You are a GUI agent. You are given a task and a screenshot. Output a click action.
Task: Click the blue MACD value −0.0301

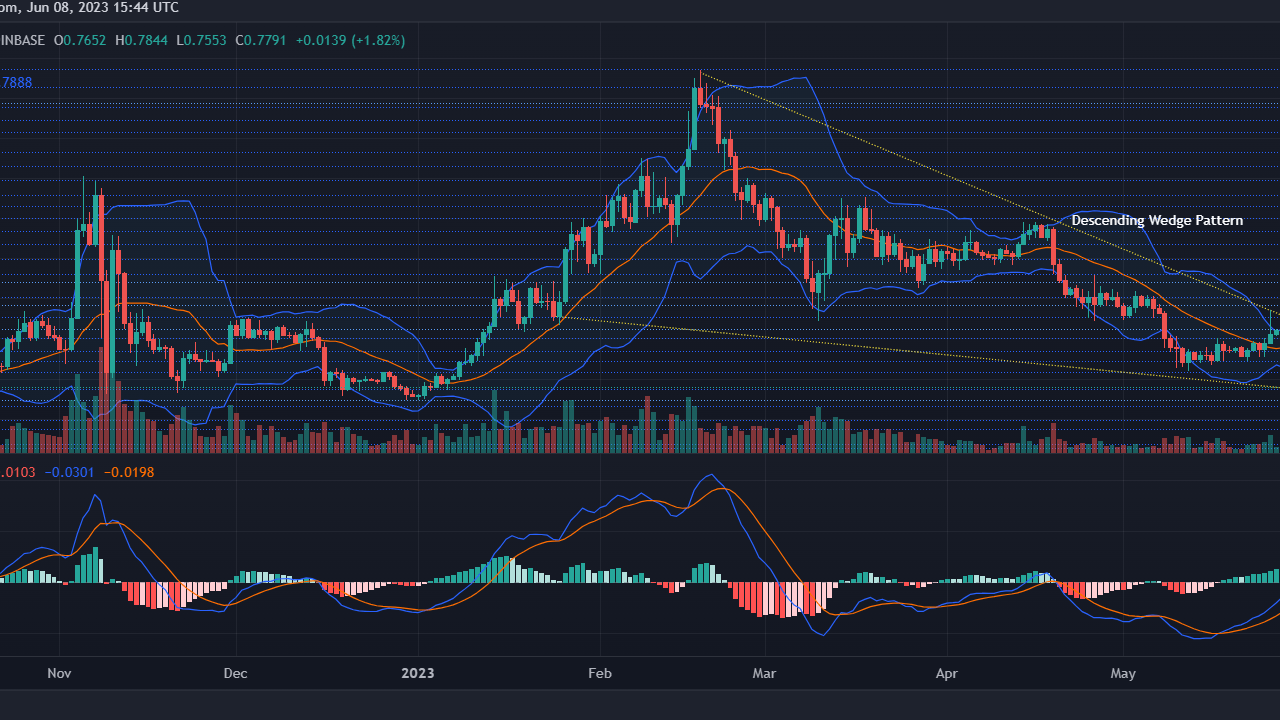(70, 471)
